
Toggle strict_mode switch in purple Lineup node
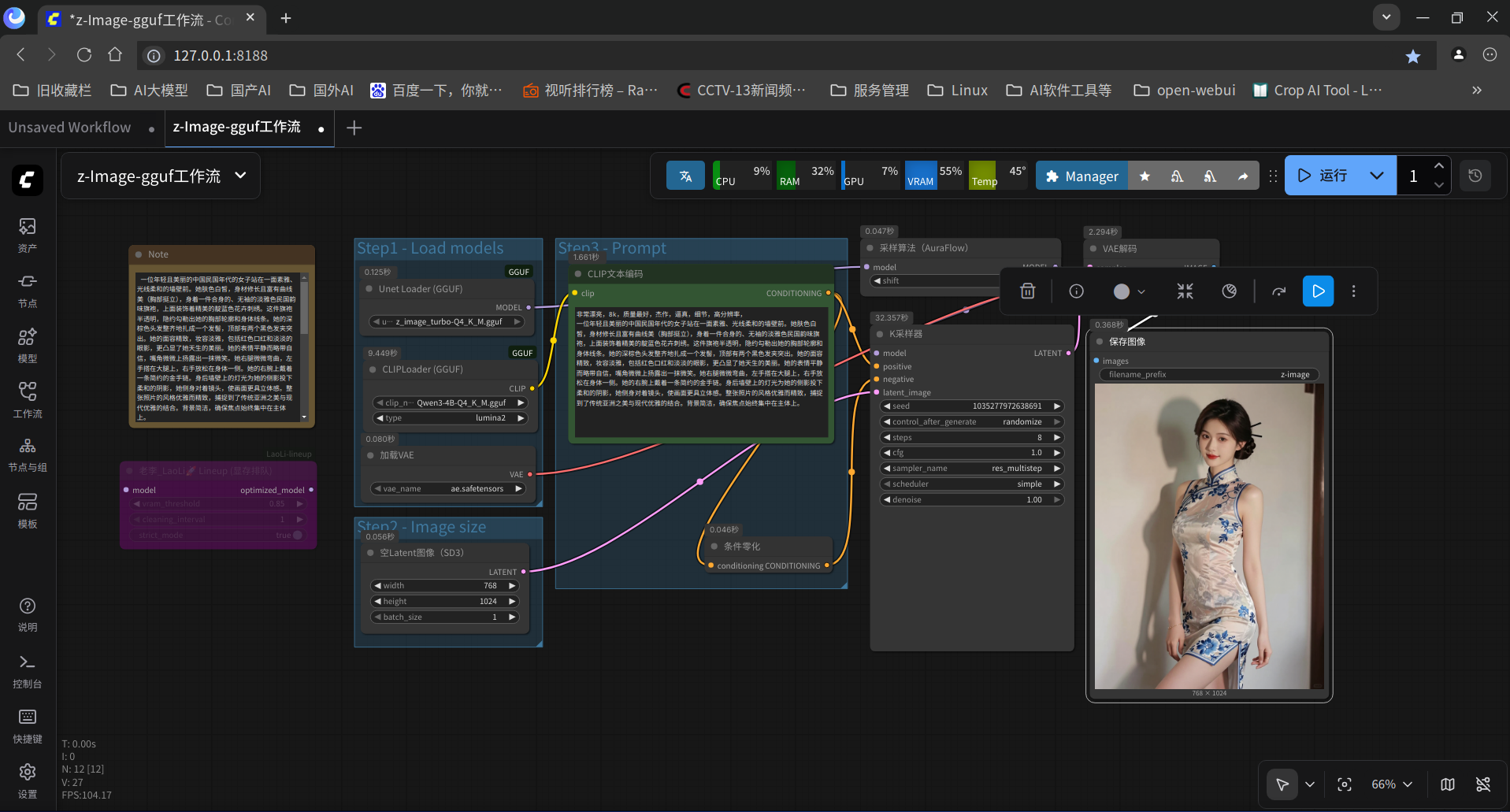coord(297,536)
